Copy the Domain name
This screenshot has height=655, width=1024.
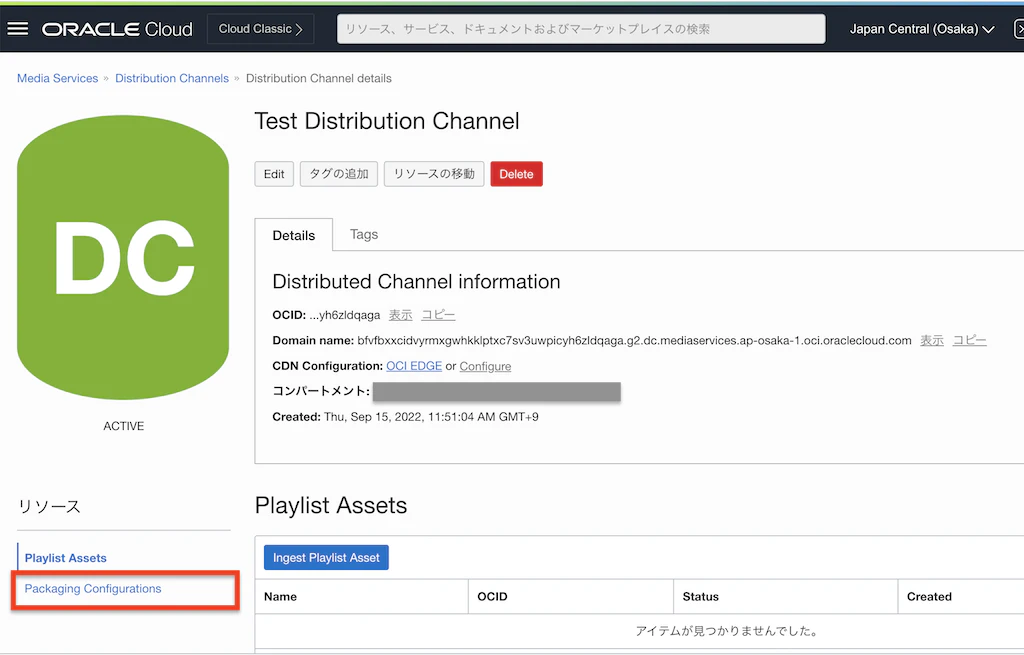point(970,341)
